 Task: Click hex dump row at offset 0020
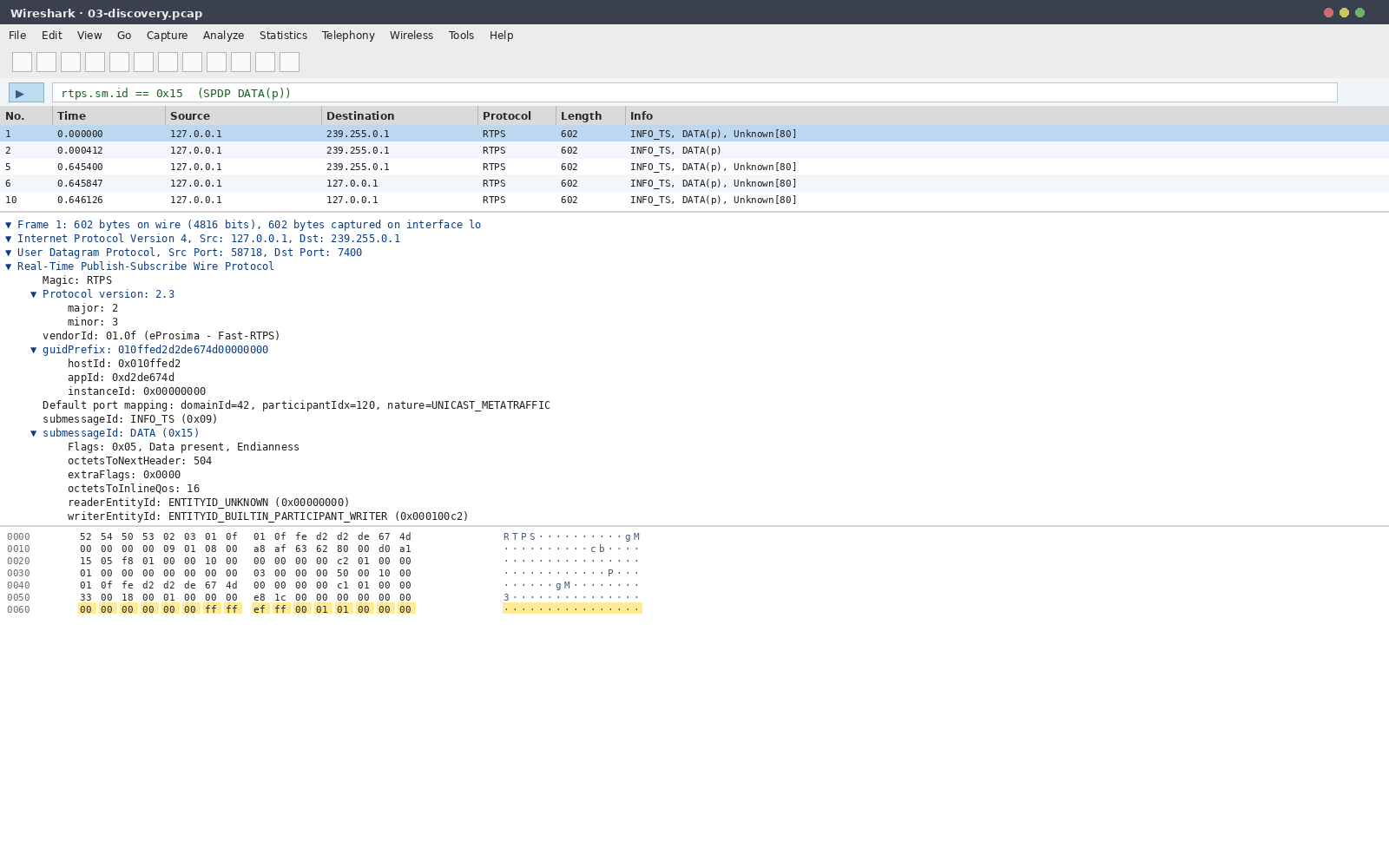point(324,561)
